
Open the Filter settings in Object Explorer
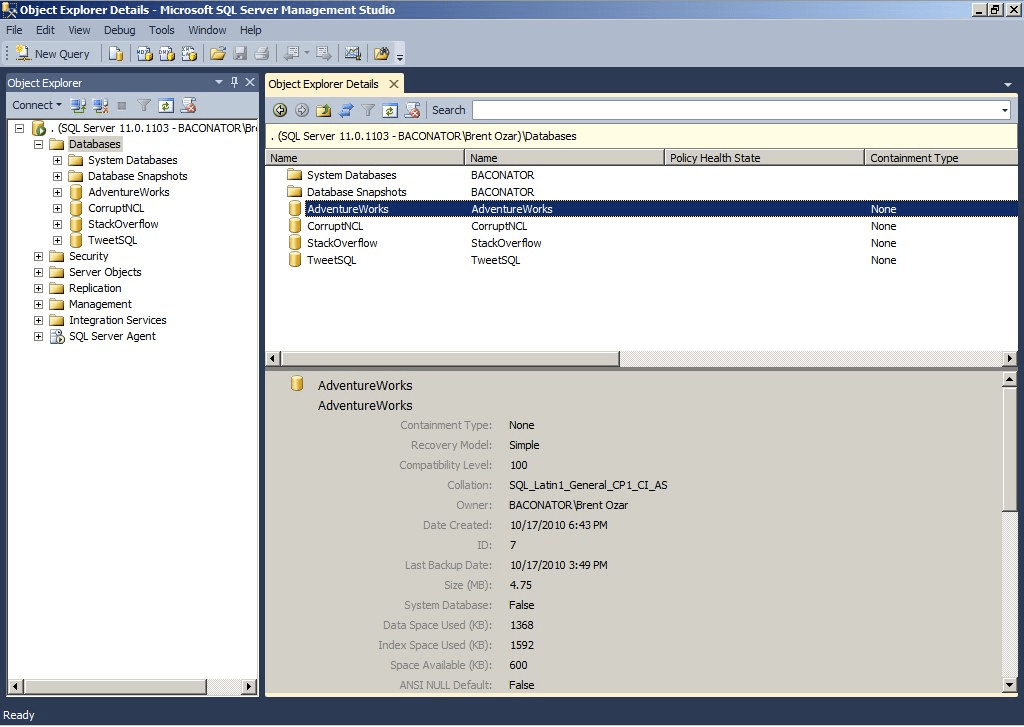coord(144,105)
